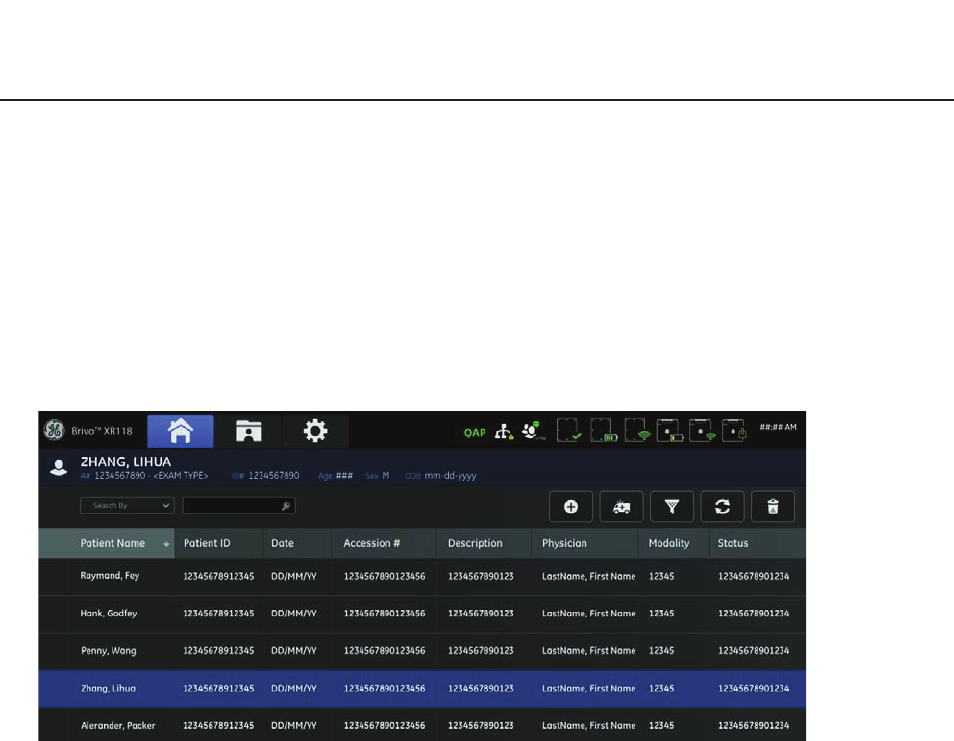Open the remote support chat icon
This screenshot has height=741, width=954.
point(533,430)
